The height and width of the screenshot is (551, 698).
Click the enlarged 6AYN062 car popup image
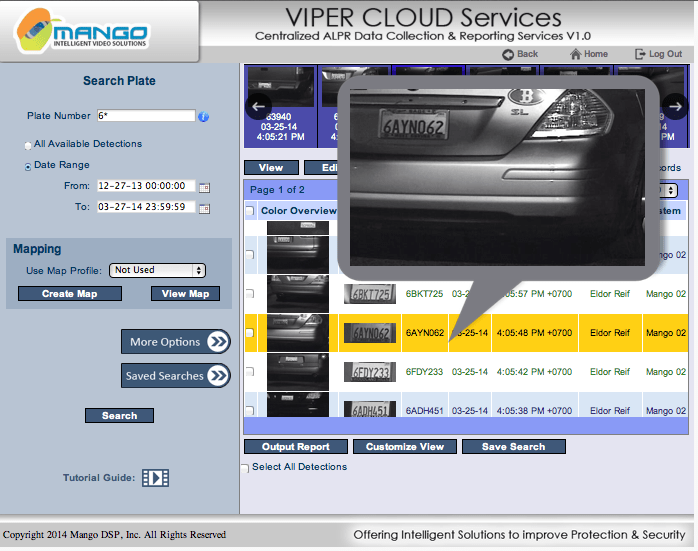coord(497,177)
